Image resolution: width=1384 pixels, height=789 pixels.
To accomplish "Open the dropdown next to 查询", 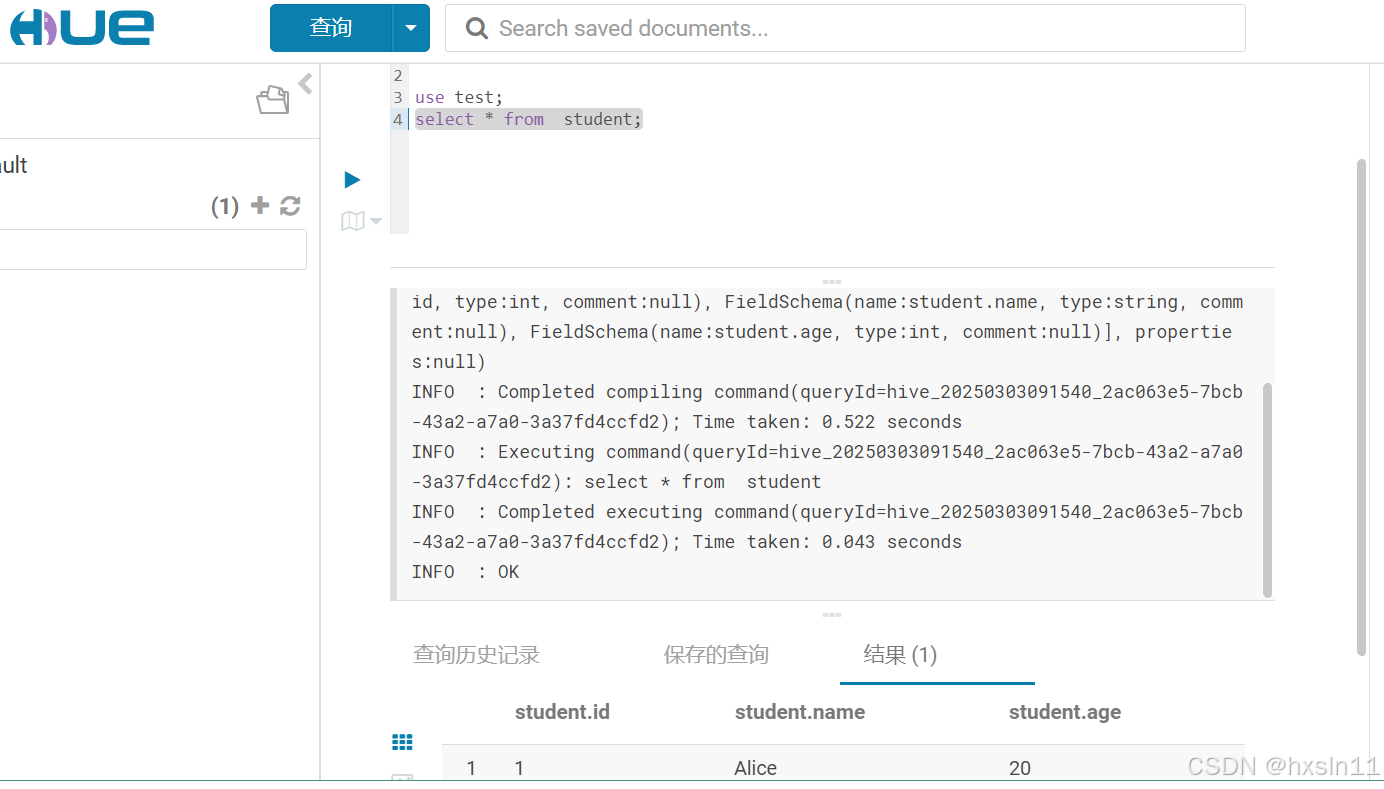I will point(412,28).
